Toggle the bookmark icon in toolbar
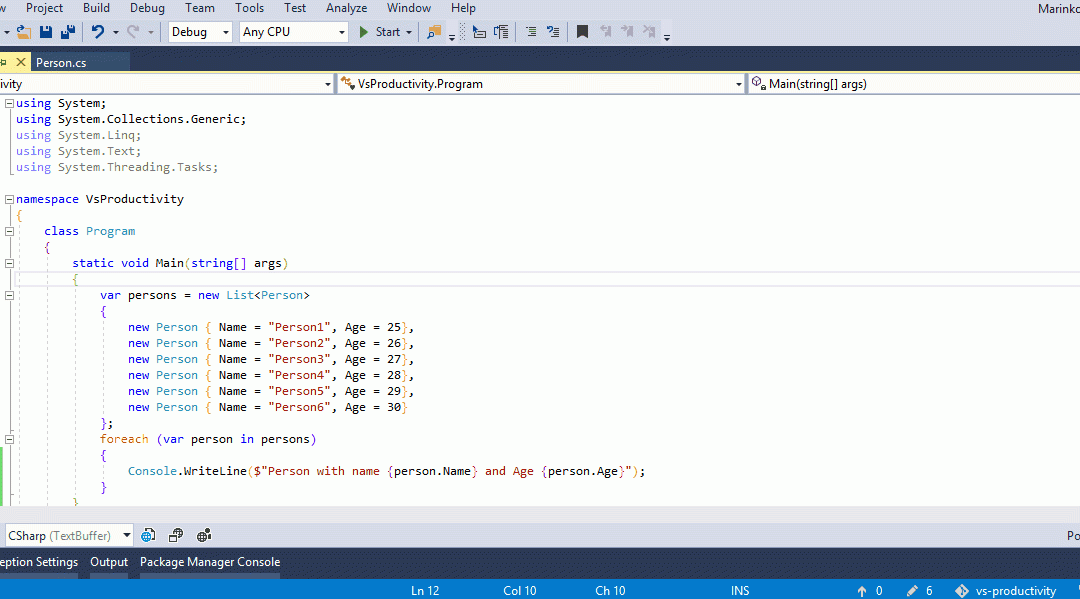This screenshot has height=599, width=1080. (582, 32)
